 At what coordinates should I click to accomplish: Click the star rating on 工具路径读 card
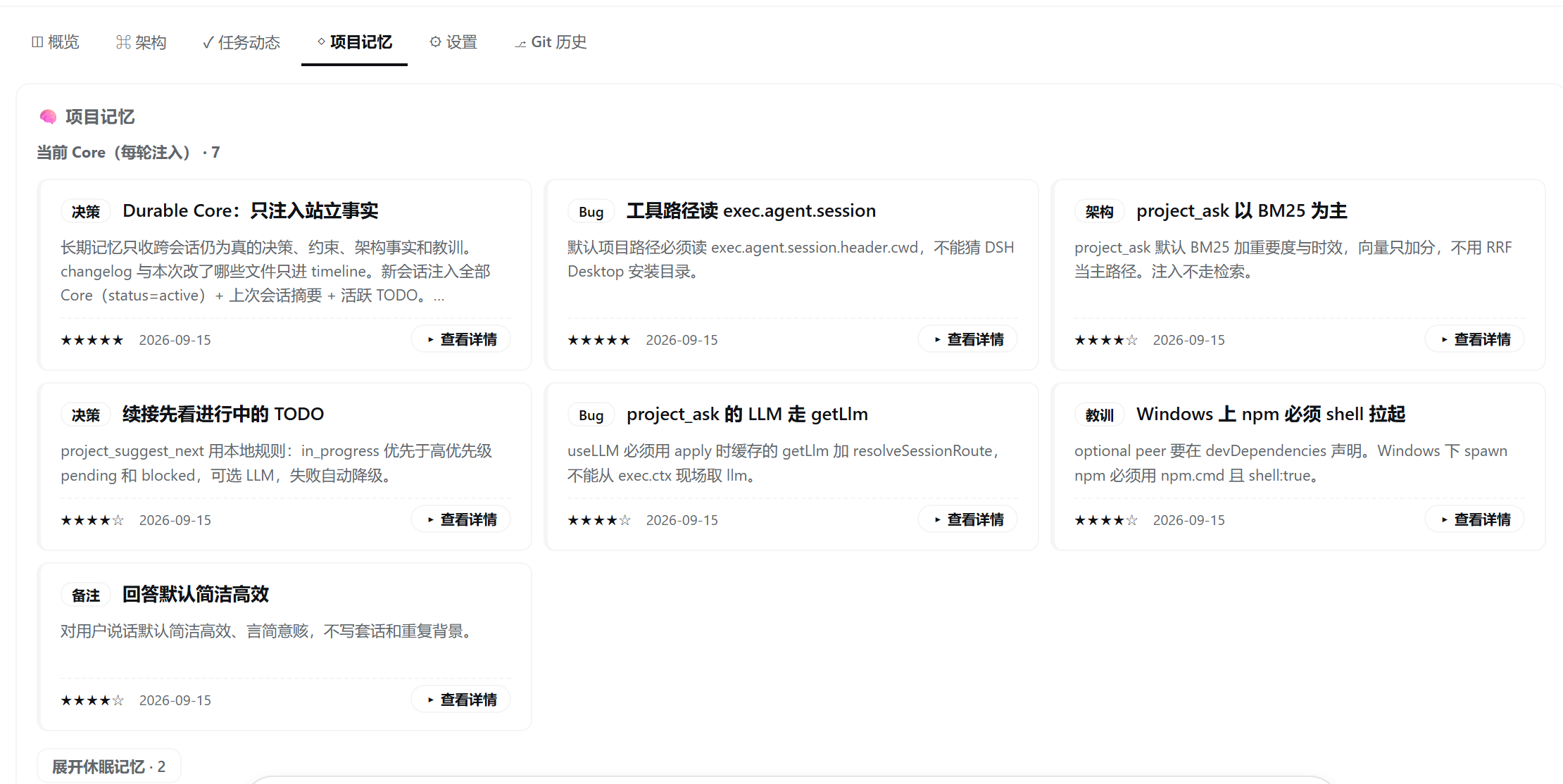[599, 340]
